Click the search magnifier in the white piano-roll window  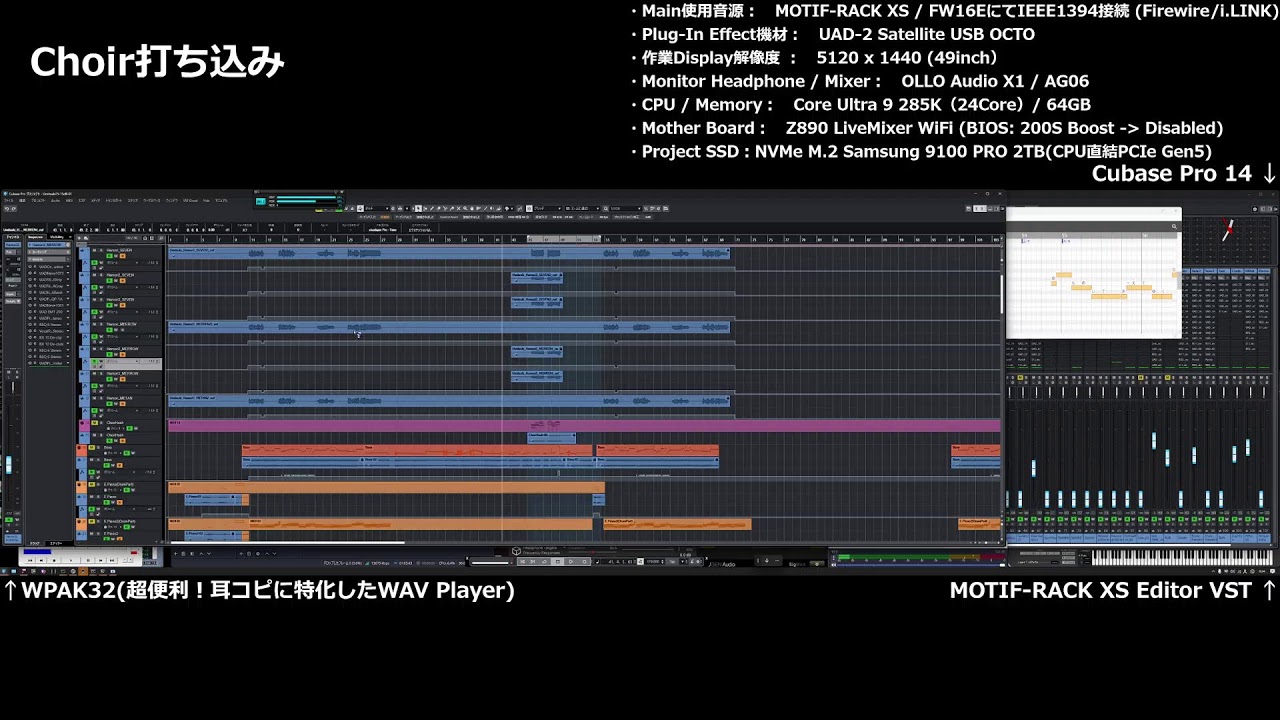(1174, 227)
